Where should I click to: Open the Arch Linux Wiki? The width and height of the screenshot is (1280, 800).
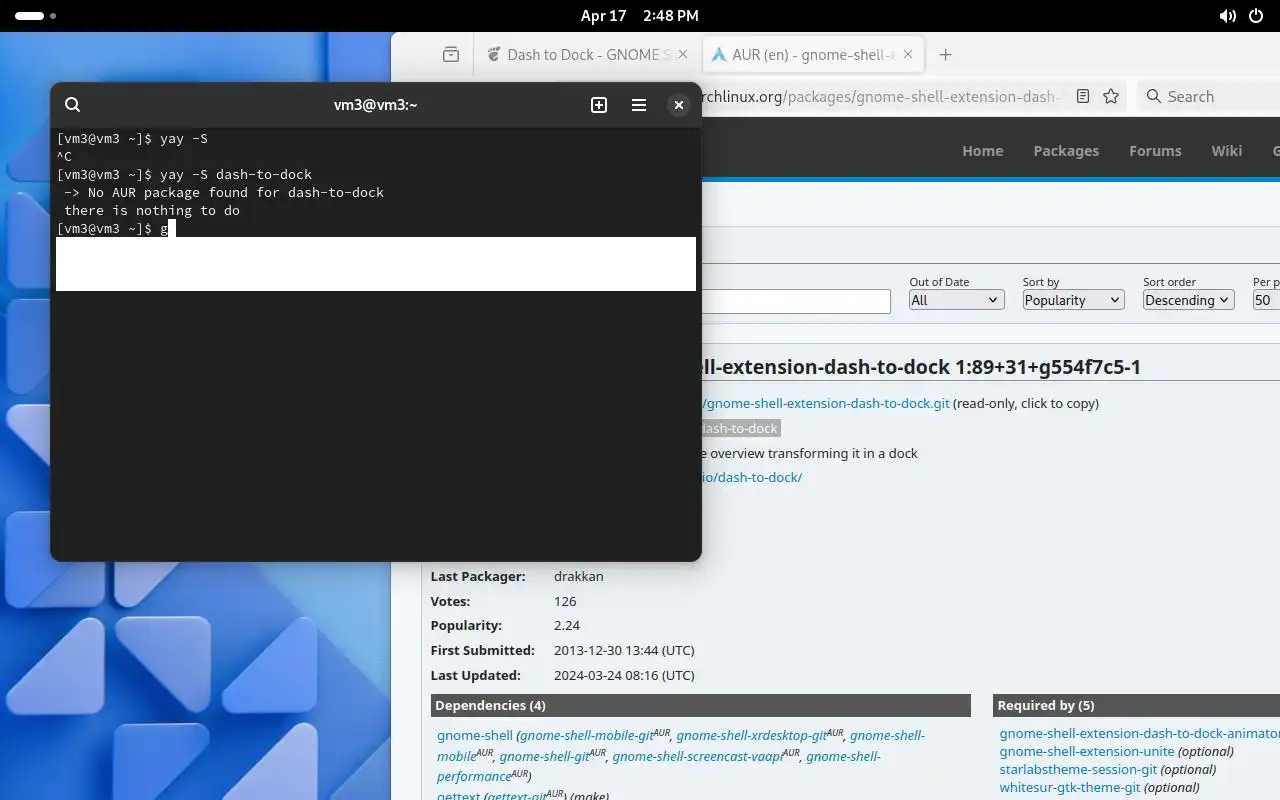tap(1226, 151)
